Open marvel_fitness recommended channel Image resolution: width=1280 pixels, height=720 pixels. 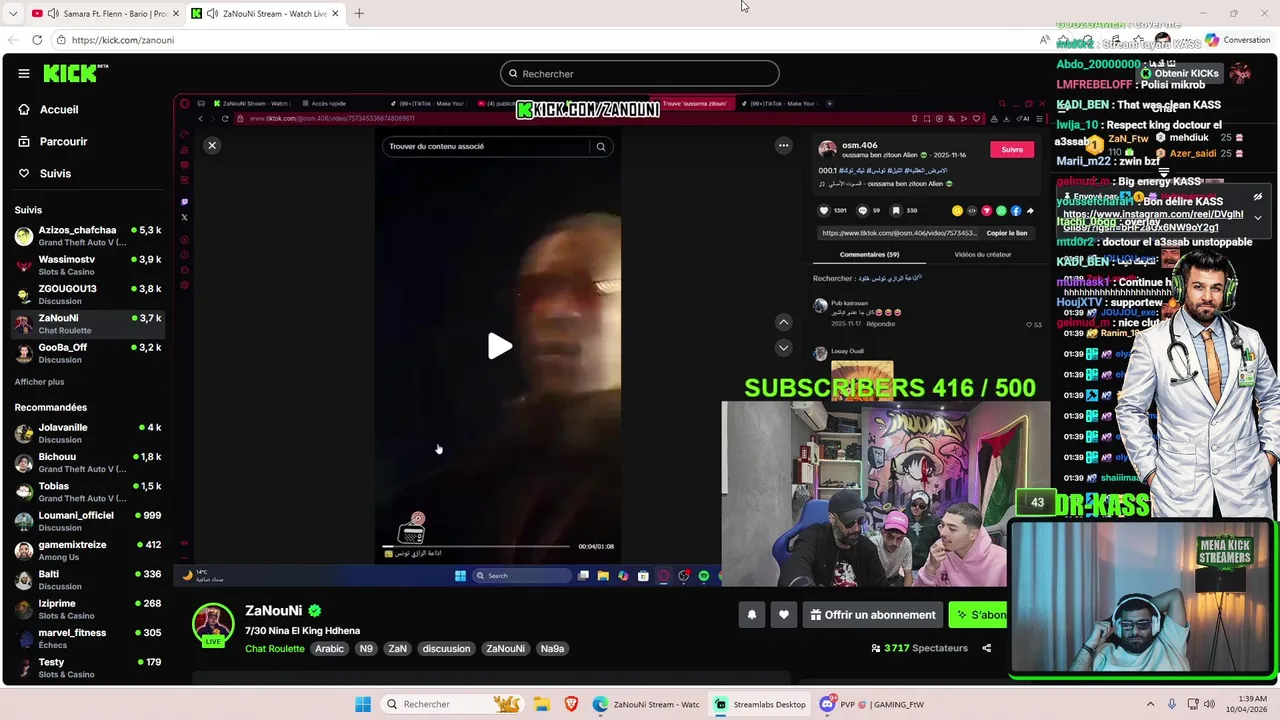point(88,638)
